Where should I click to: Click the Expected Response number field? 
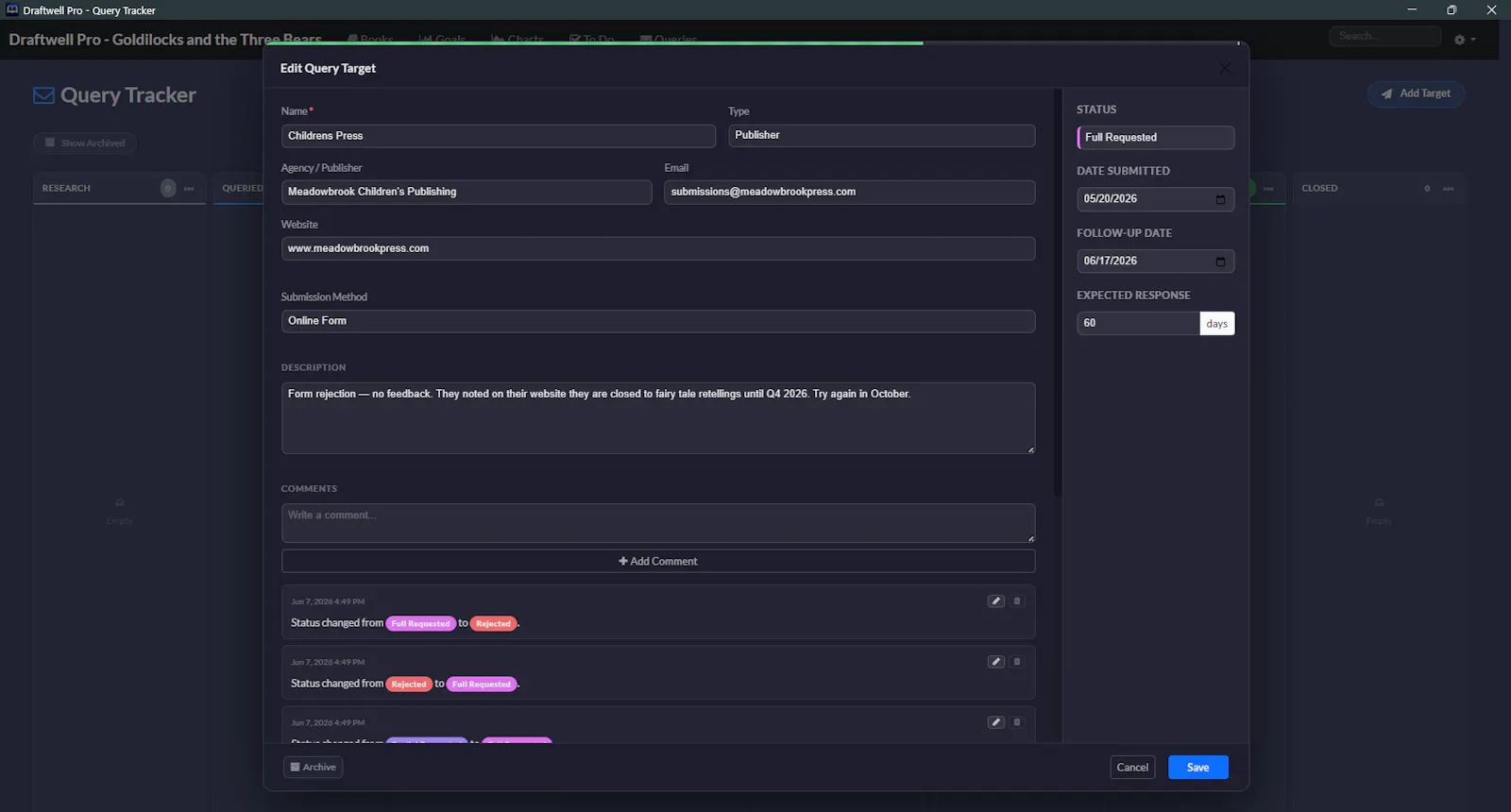[1138, 323]
